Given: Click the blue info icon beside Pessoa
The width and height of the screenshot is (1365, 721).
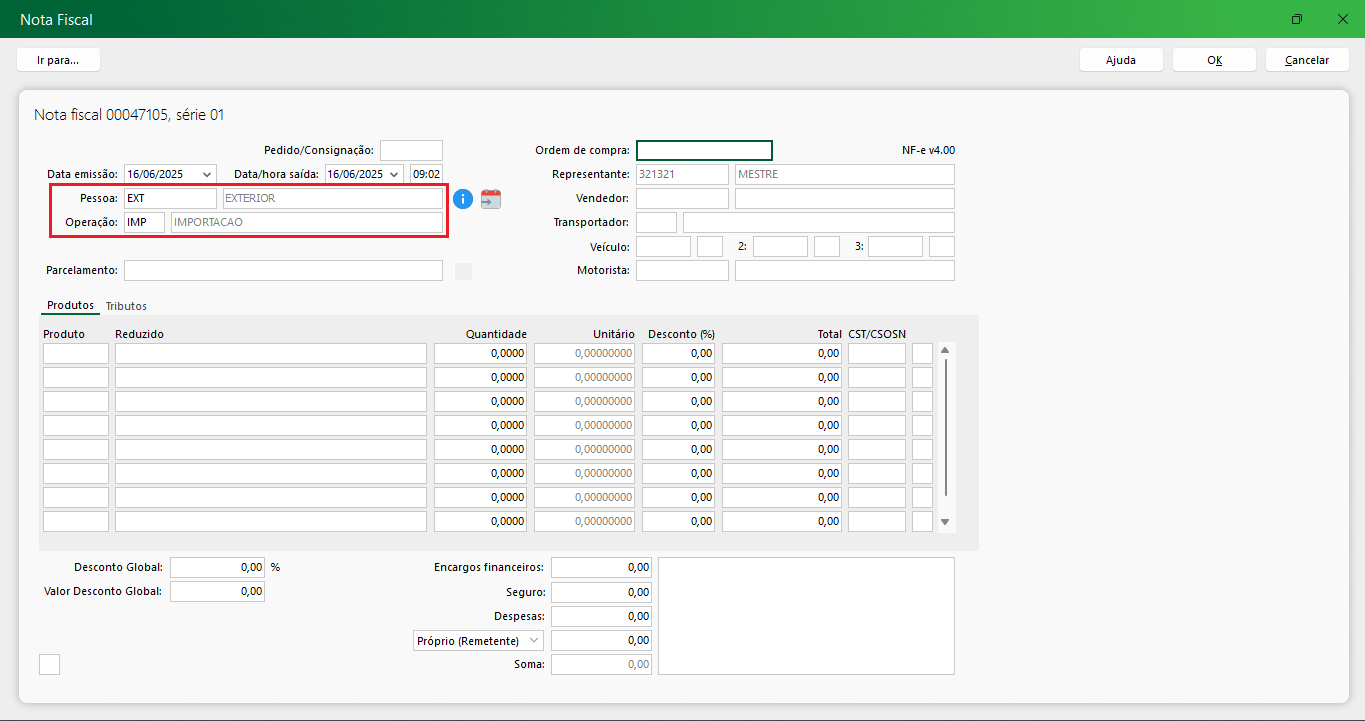Looking at the screenshot, I should click(x=462, y=199).
